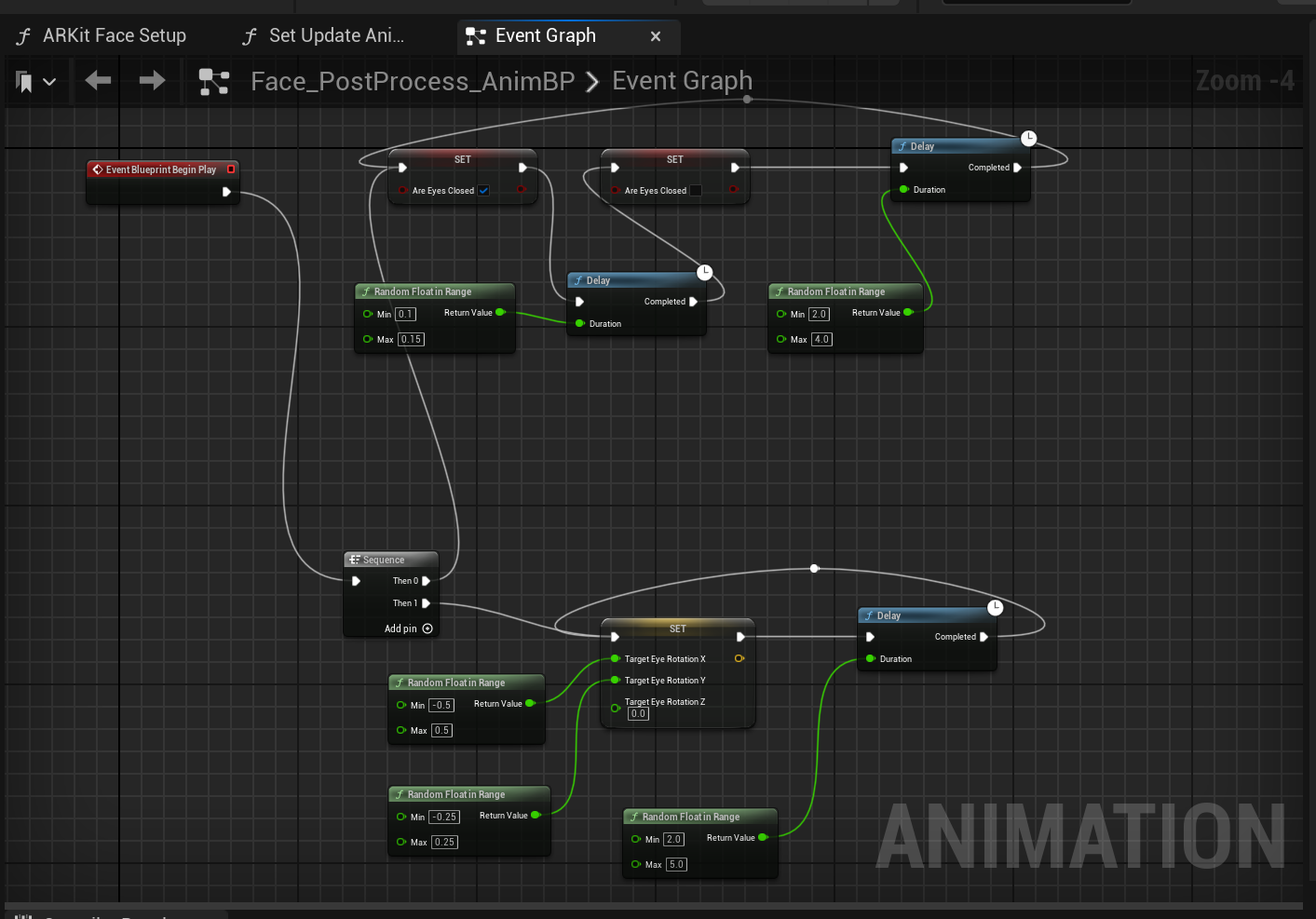The image size is (1316, 919).
Task: Click the graph icon before the breadcrumb
Action: tap(214, 82)
